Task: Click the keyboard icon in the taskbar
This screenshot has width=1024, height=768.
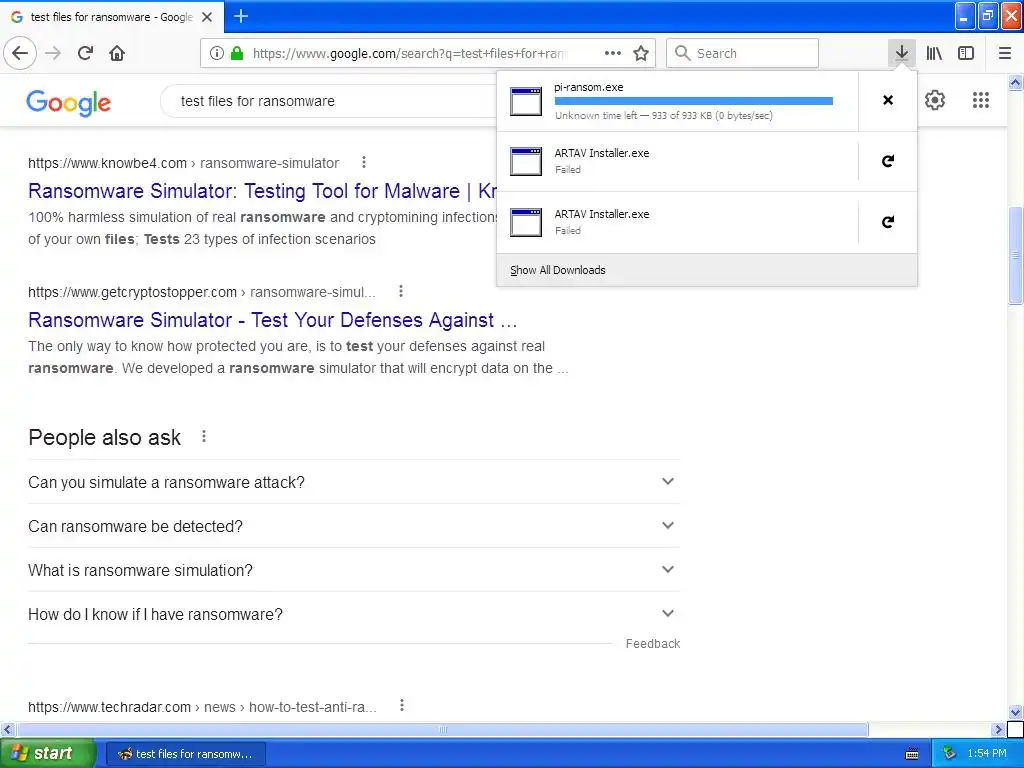Action: [912, 754]
